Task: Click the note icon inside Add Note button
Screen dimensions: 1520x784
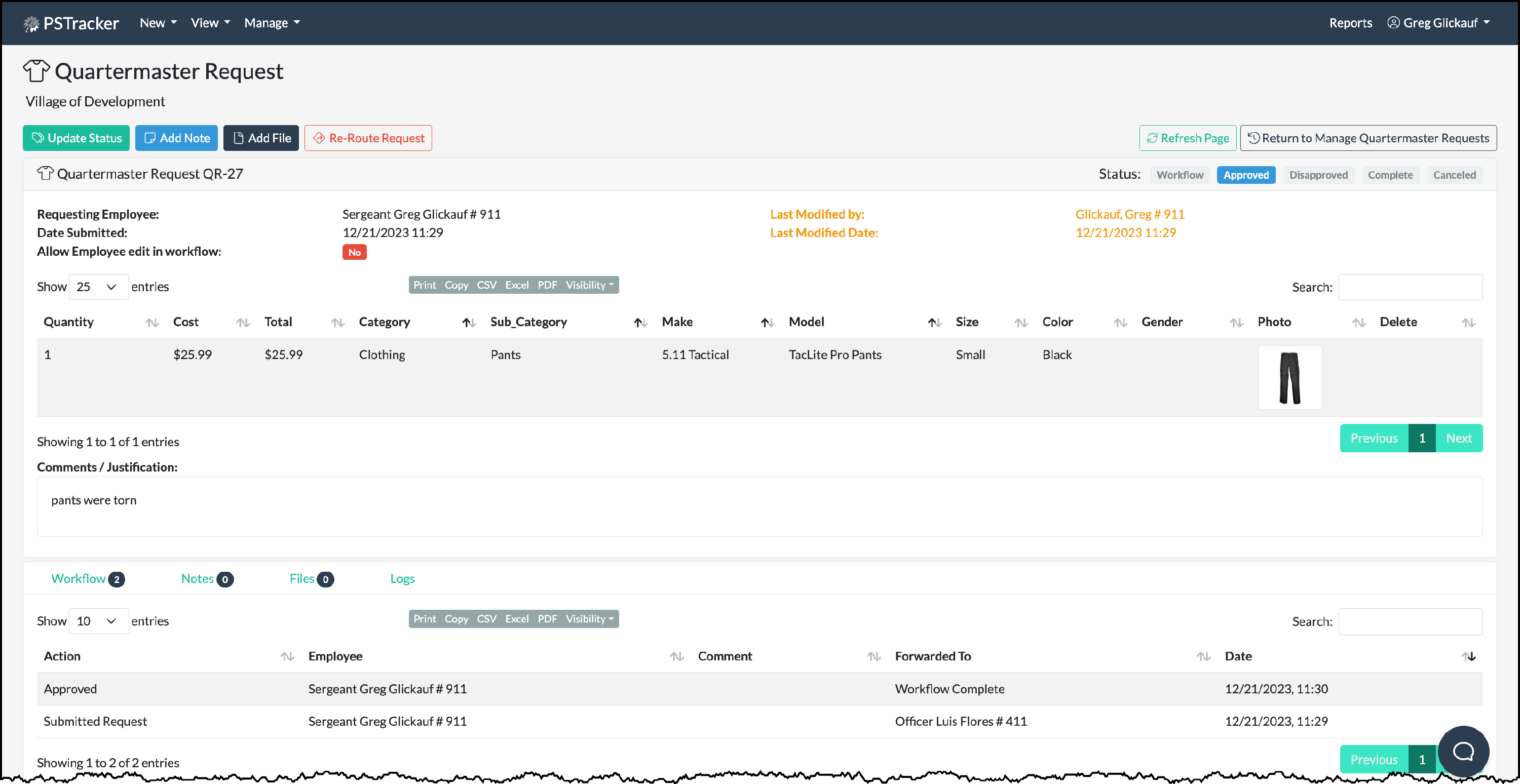Action: tap(150, 137)
